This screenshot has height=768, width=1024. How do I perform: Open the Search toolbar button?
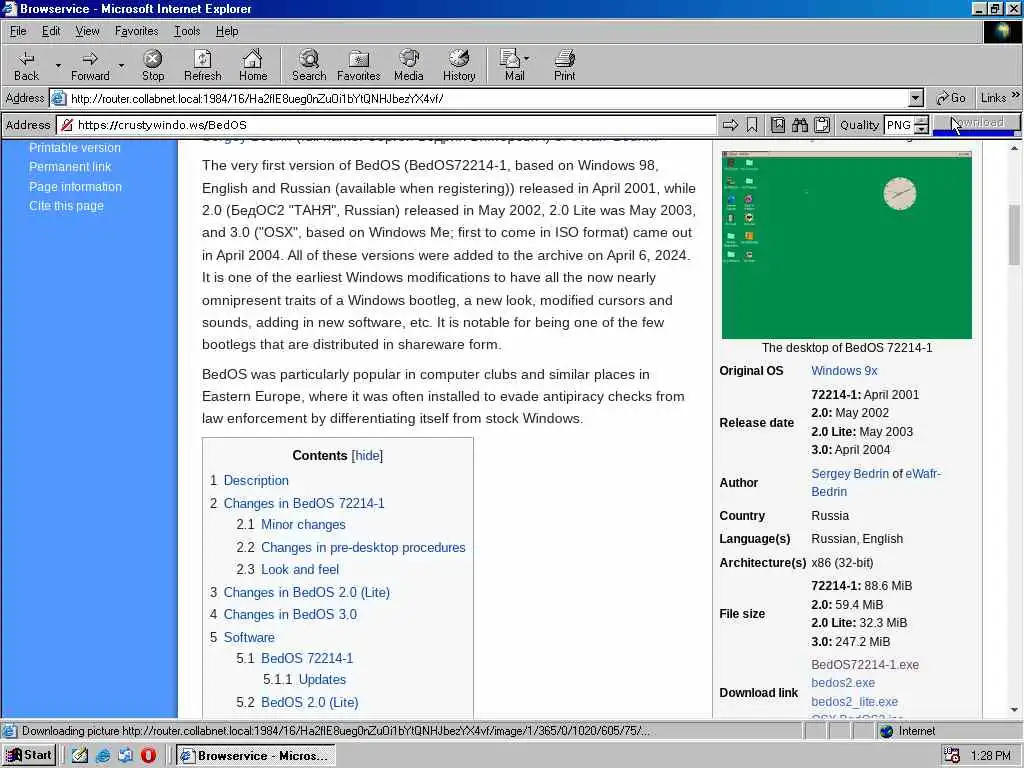pos(309,65)
